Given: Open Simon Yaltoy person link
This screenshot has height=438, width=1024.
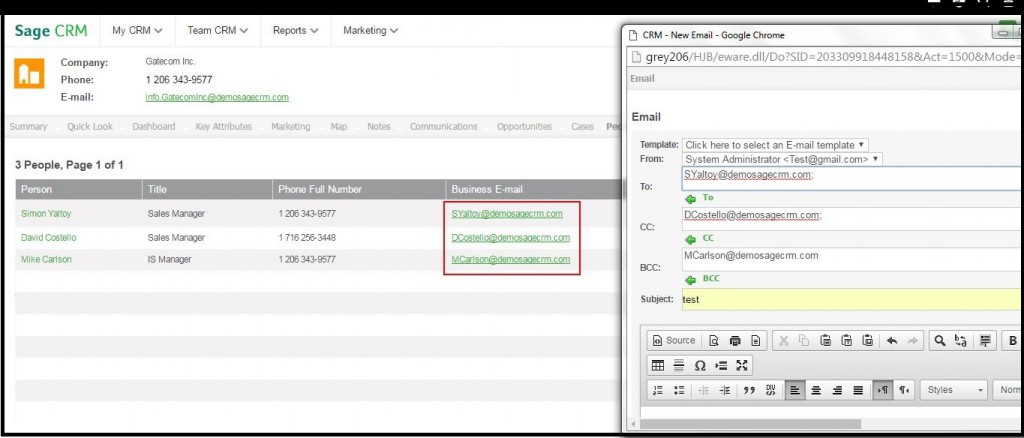Looking at the screenshot, I should pyautogui.click(x=46, y=213).
